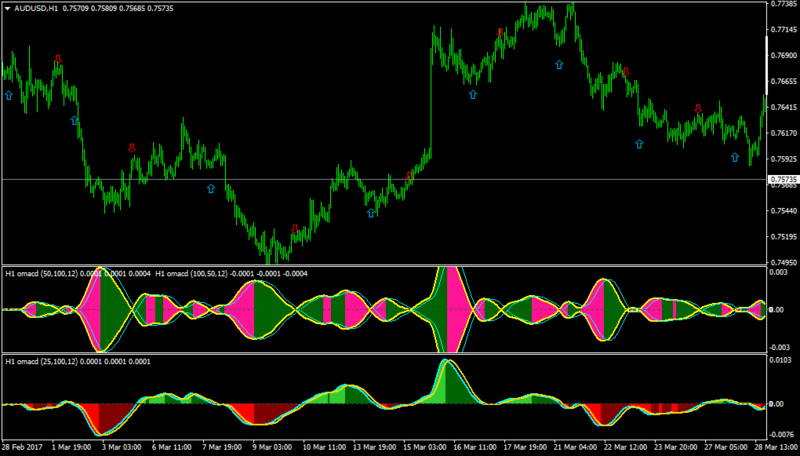800x456 pixels.
Task: Click the 7 Mar 19:00 time label
Action: (222, 447)
